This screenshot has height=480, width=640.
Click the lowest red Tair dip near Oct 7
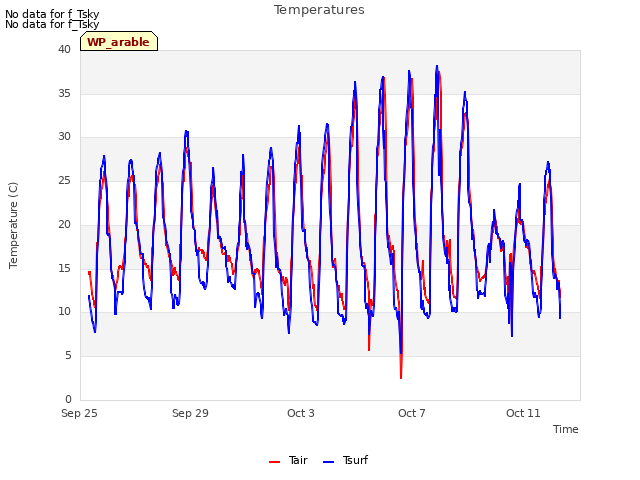click(x=401, y=378)
